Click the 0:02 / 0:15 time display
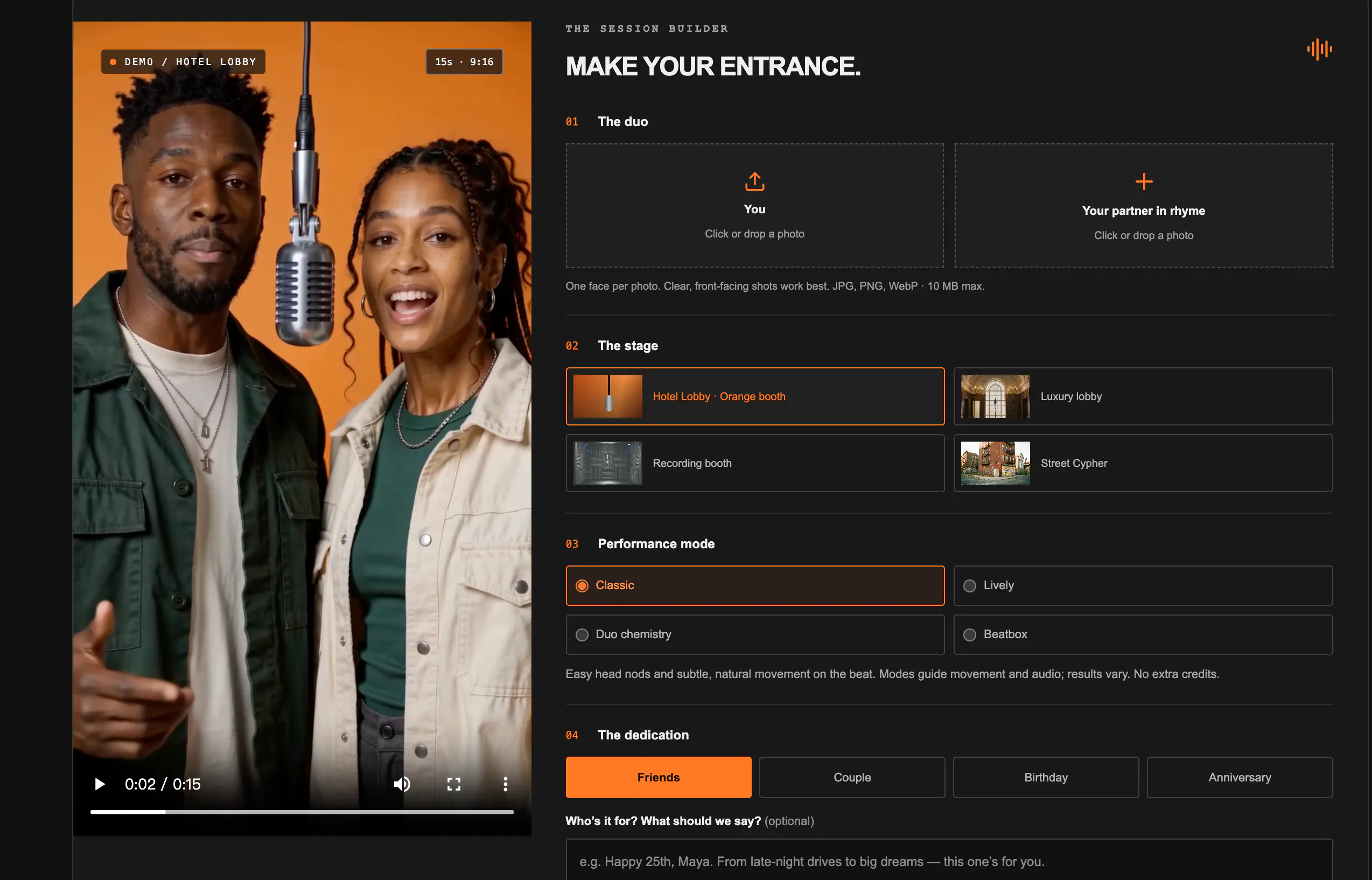The height and width of the screenshot is (880, 1372). [163, 784]
